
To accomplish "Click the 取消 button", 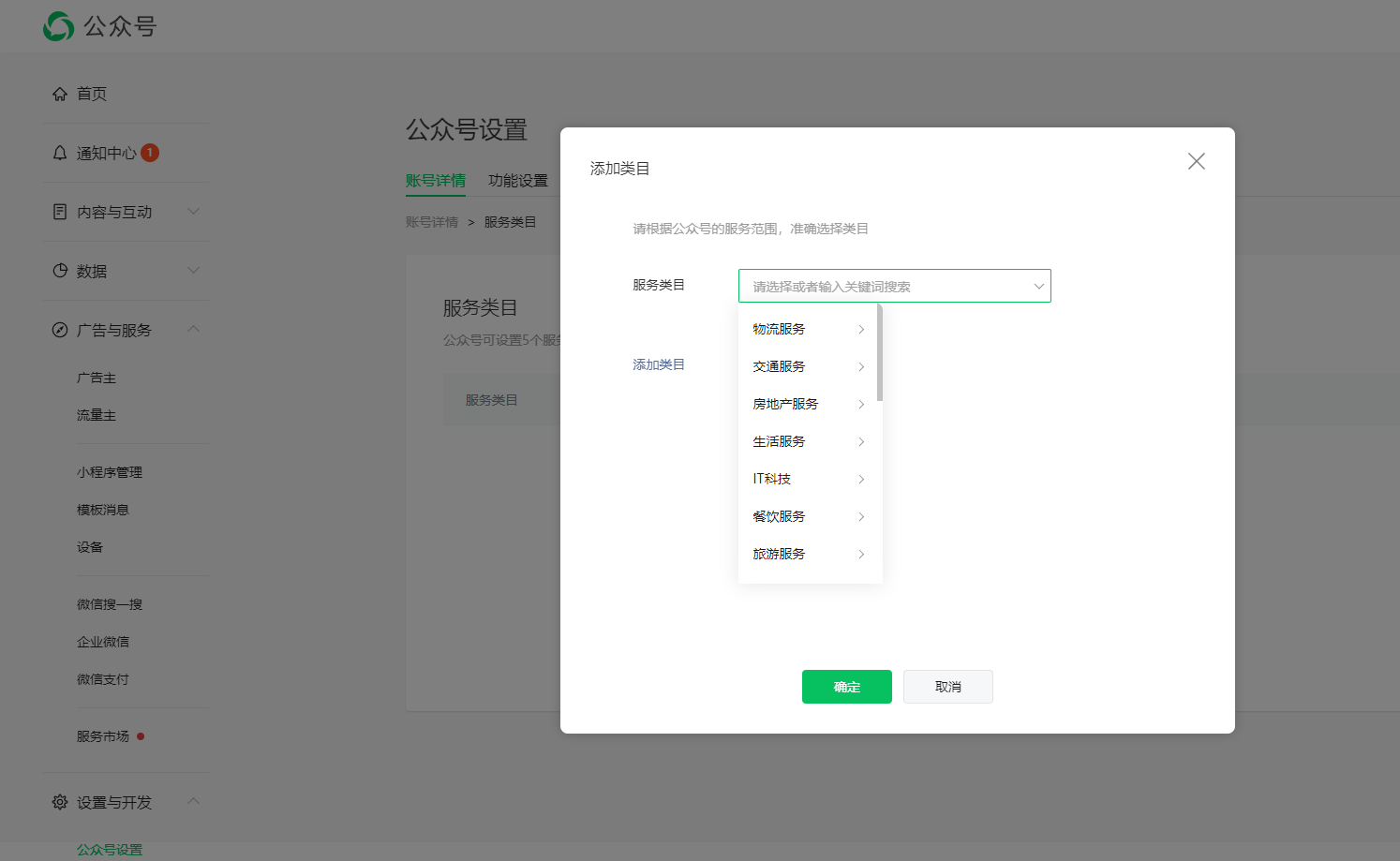I will (948, 687).
